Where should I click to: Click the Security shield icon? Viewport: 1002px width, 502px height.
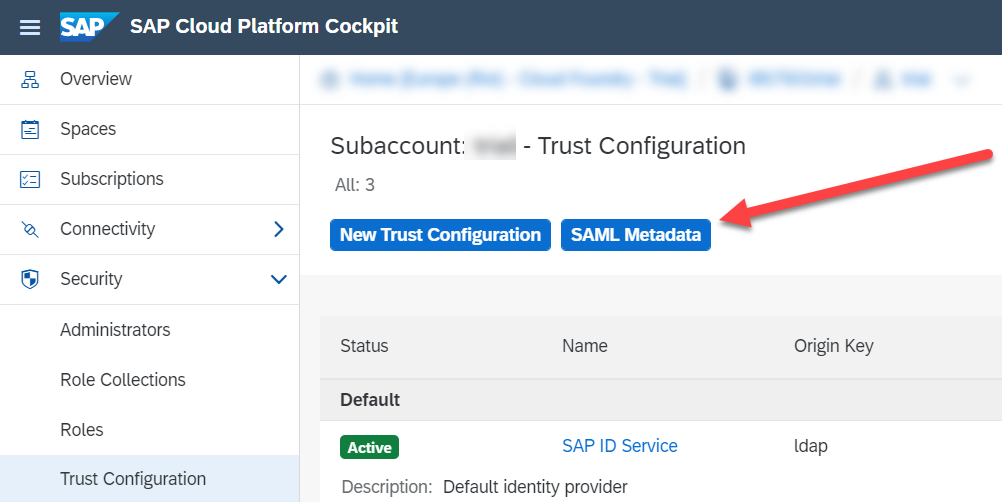coord(30,279)
